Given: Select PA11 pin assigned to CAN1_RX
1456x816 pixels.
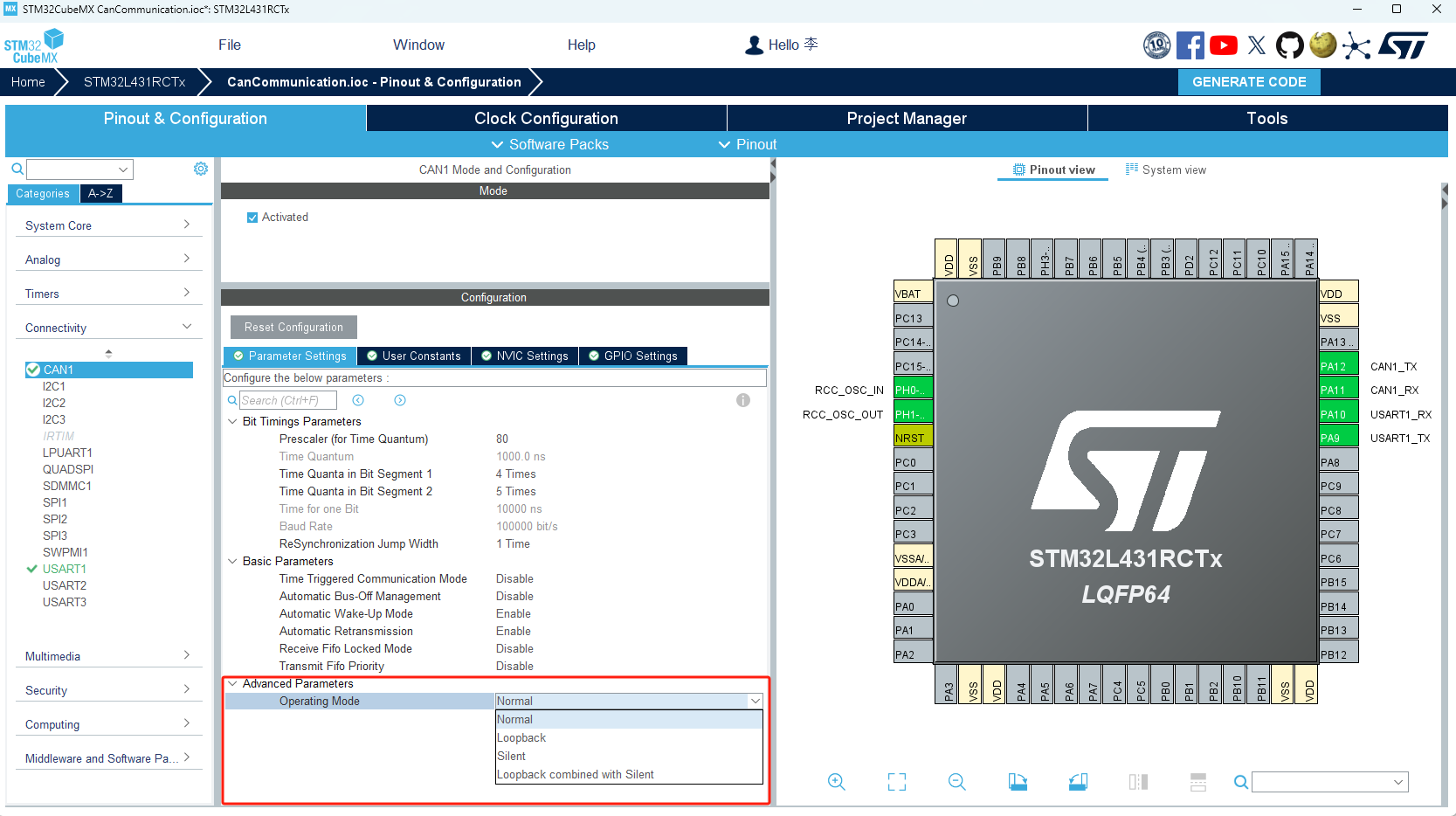Looking at the screenshot, I should click(1339, 390).
